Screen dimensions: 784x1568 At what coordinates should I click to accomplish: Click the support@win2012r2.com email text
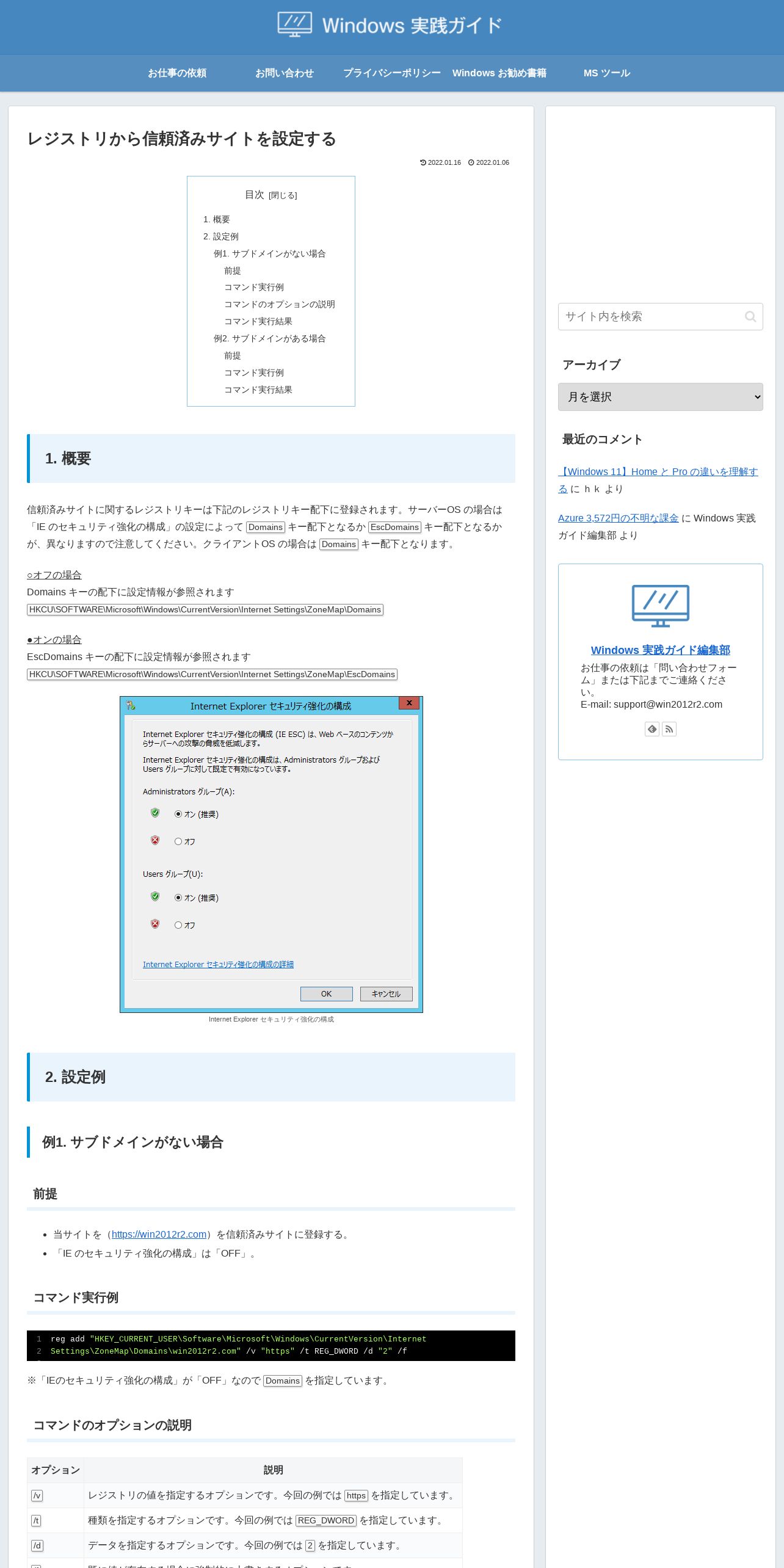668,704
